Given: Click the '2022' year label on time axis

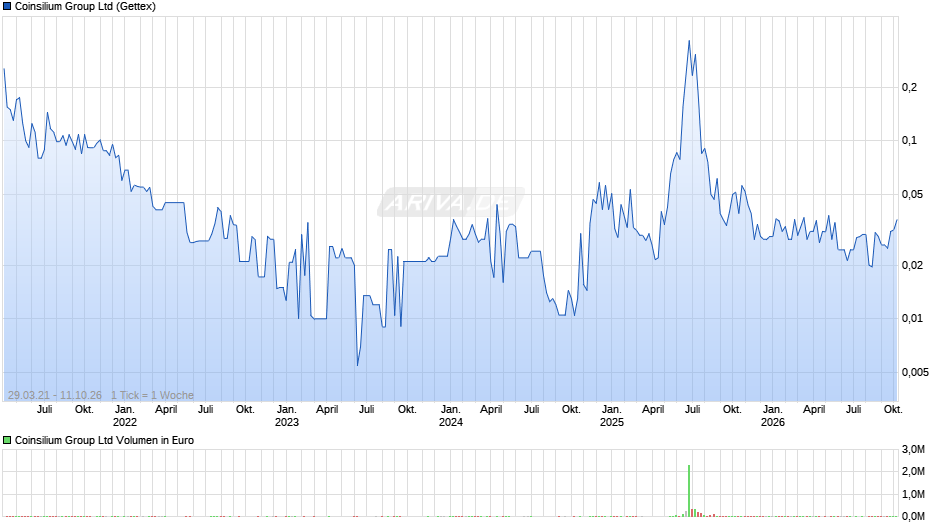Looking at the screenshot, I should 125,422.
